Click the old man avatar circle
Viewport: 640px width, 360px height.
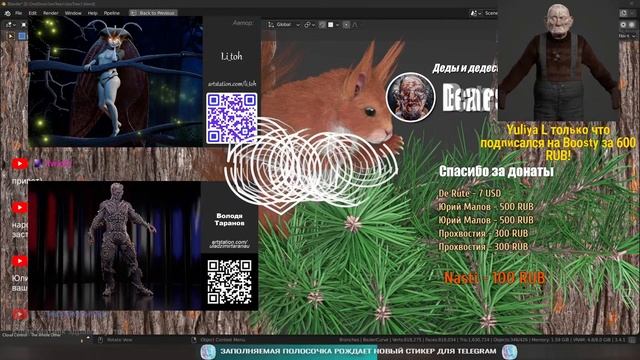click(411, 98)
